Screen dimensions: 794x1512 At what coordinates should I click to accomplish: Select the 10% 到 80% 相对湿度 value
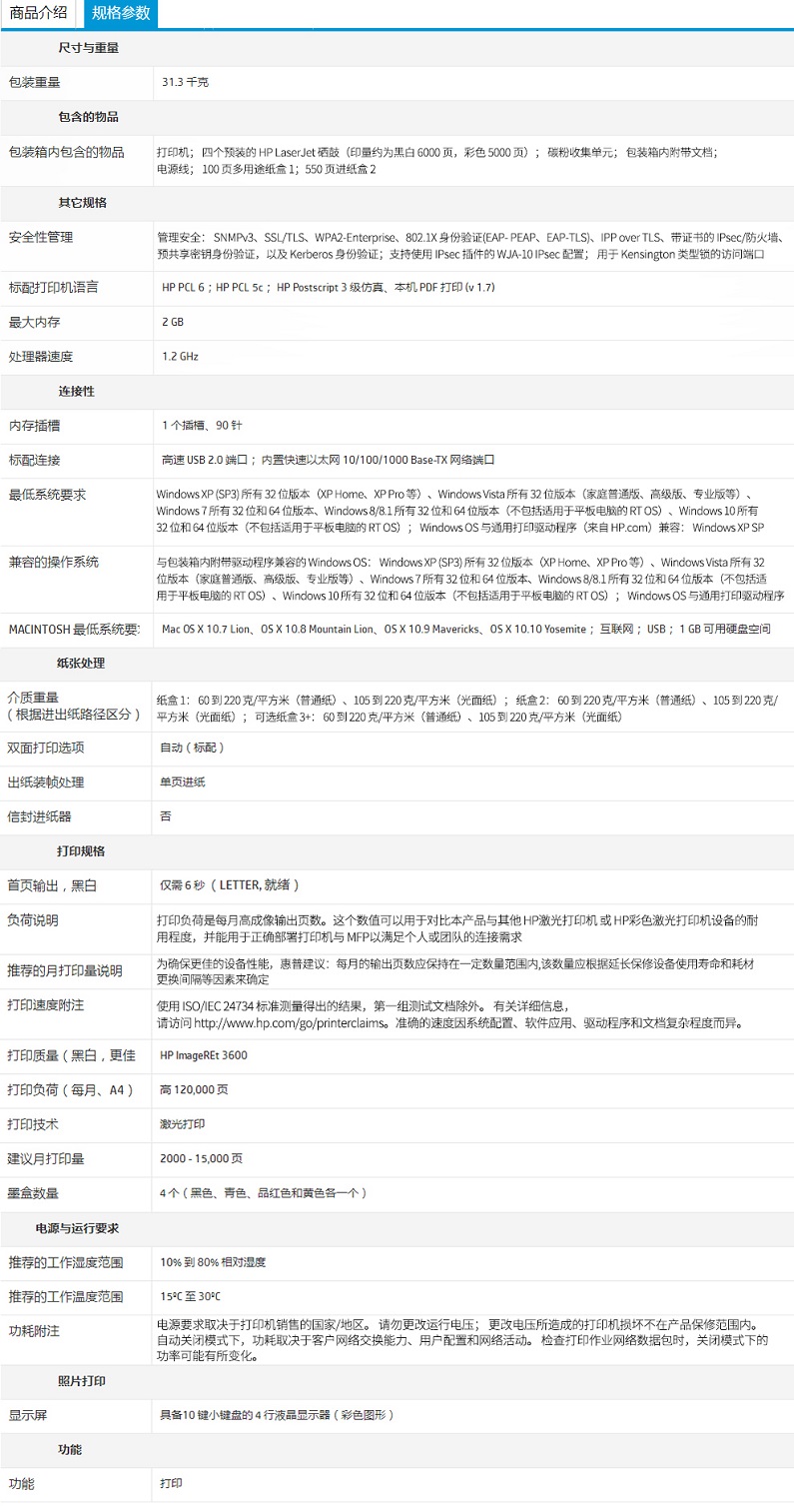(x=213, y=1263)
